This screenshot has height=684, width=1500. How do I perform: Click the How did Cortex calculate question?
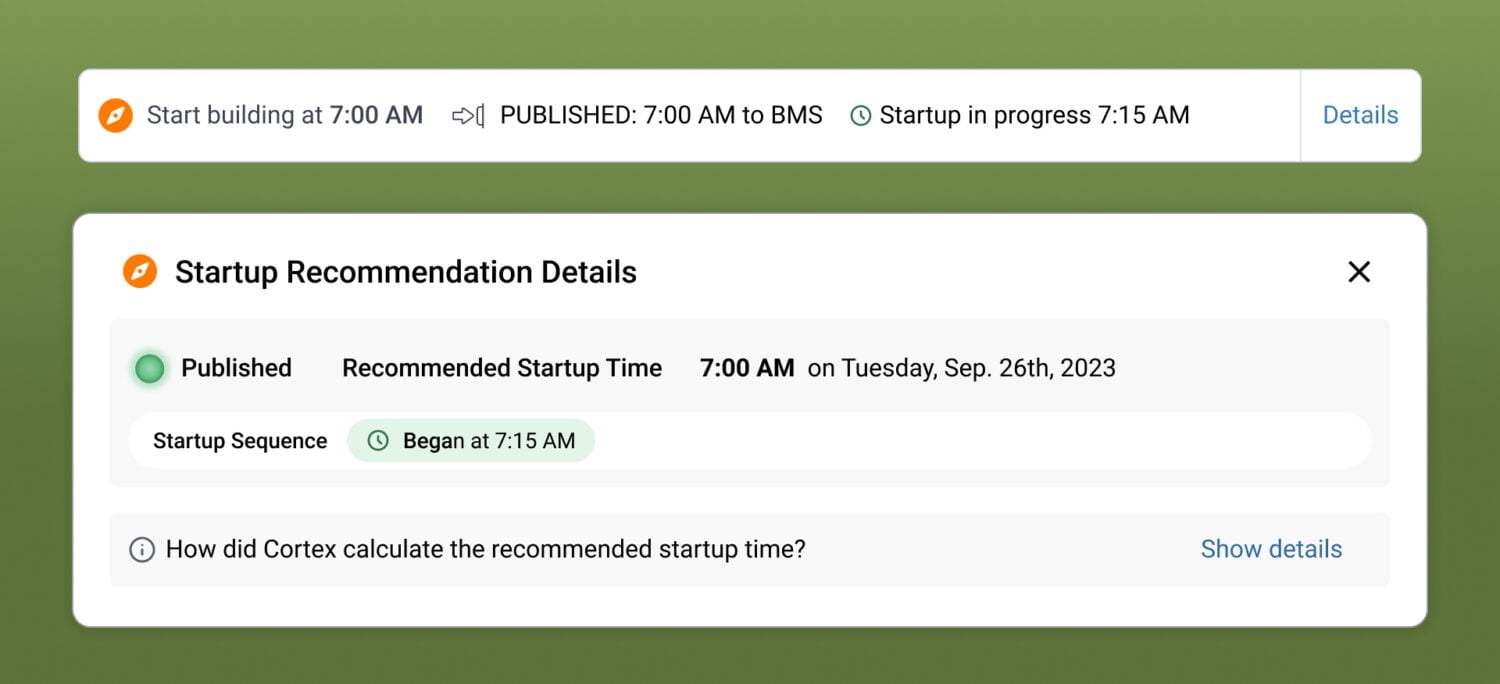coord(485,549)
